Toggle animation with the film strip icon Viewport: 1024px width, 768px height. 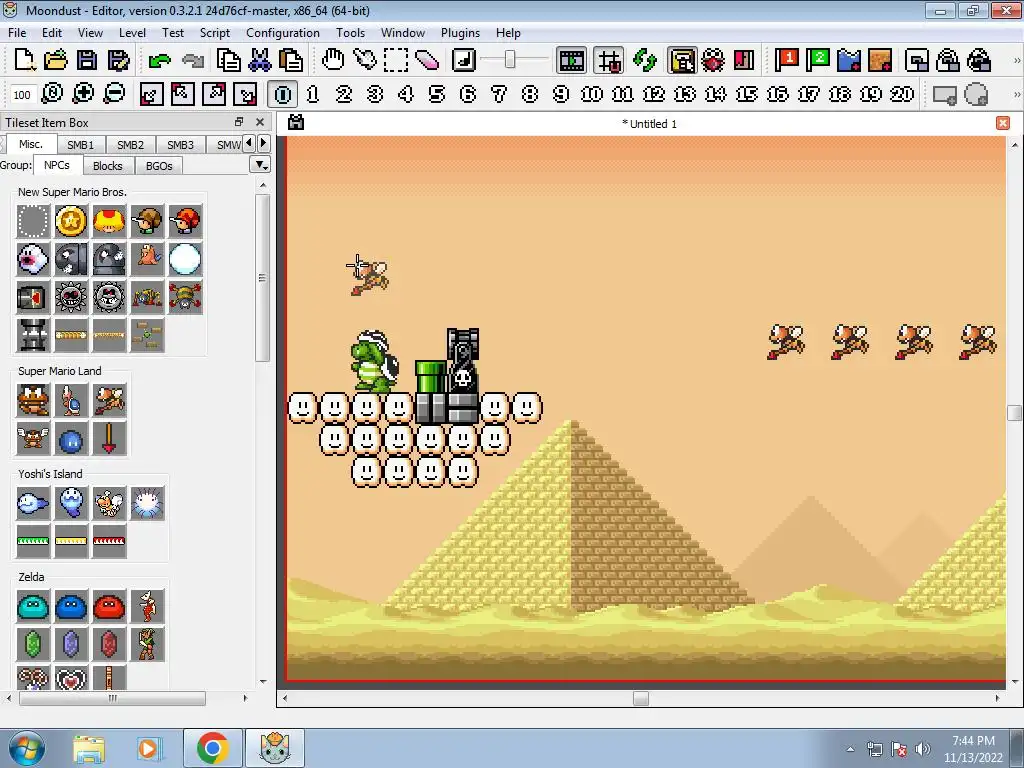tap(571, 60)
